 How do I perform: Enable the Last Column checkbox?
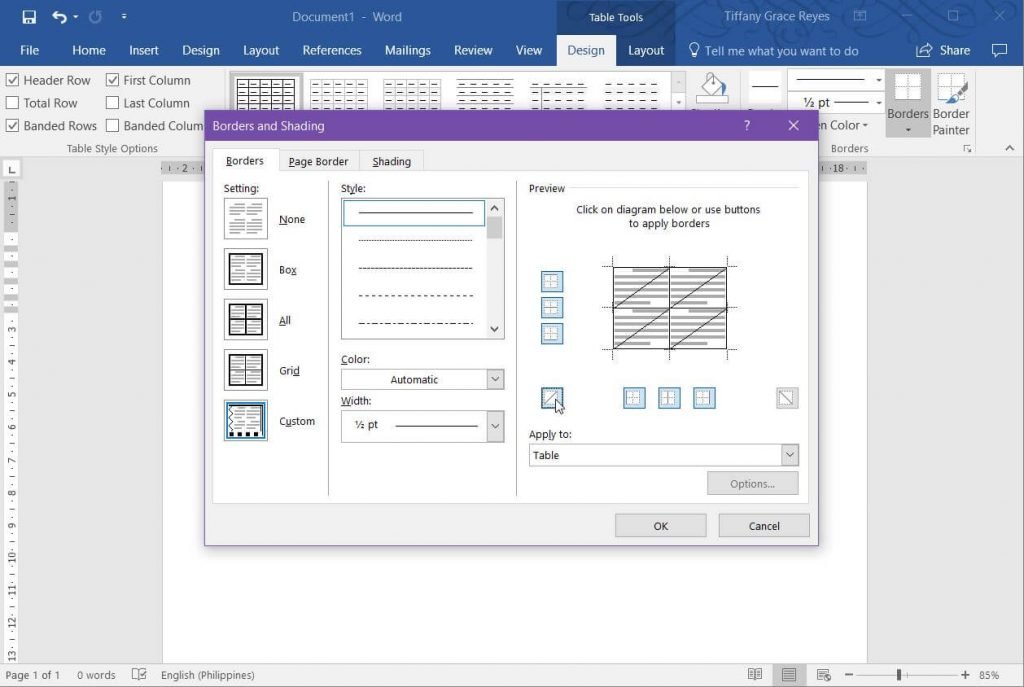coord(113,103)
